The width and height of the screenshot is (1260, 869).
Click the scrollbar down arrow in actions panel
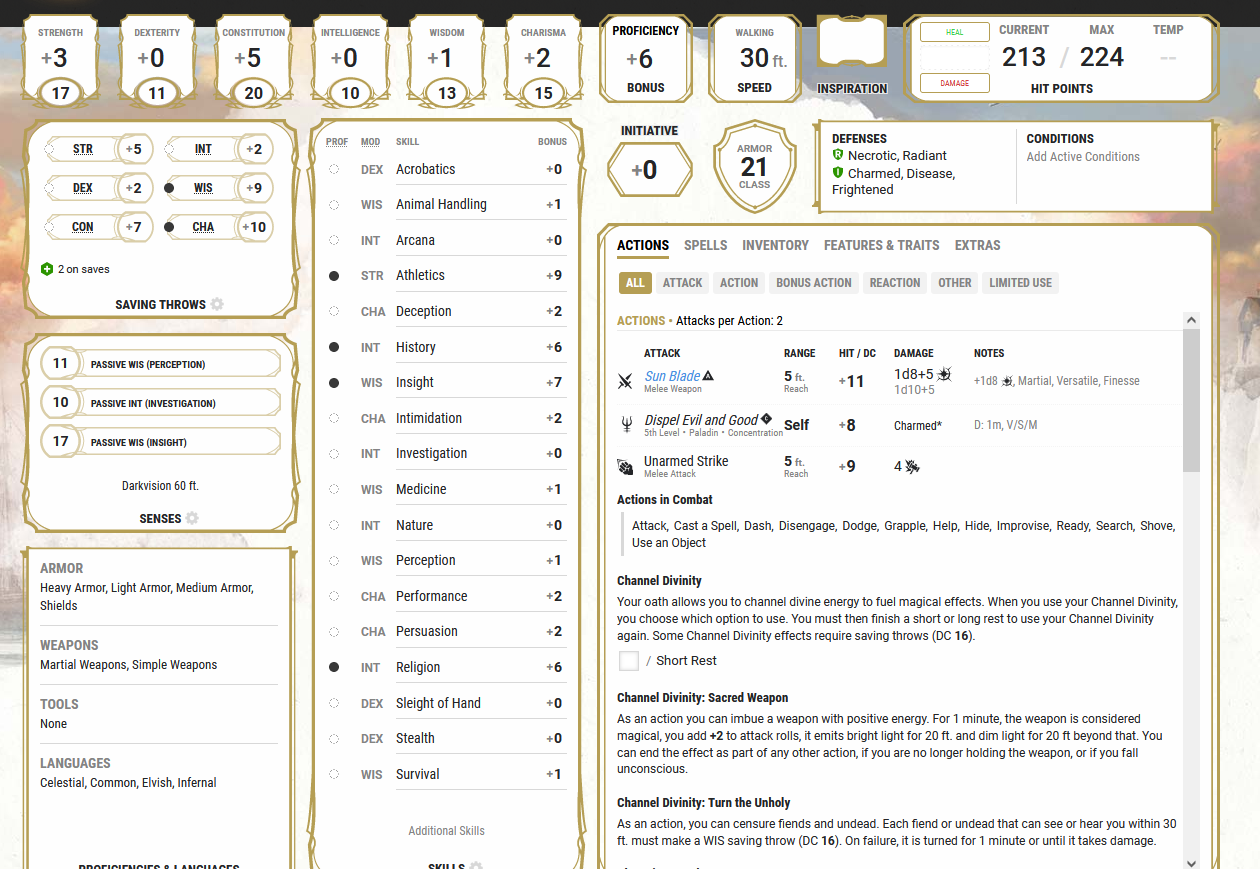(1191, 862)
